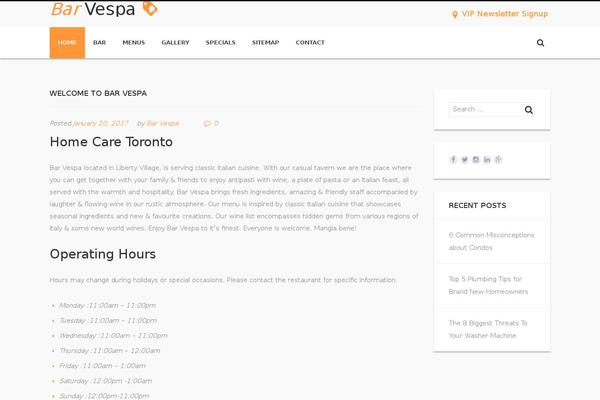
Task: Click the 'Hours may change during holidays' note
Action: pos(223,280)
